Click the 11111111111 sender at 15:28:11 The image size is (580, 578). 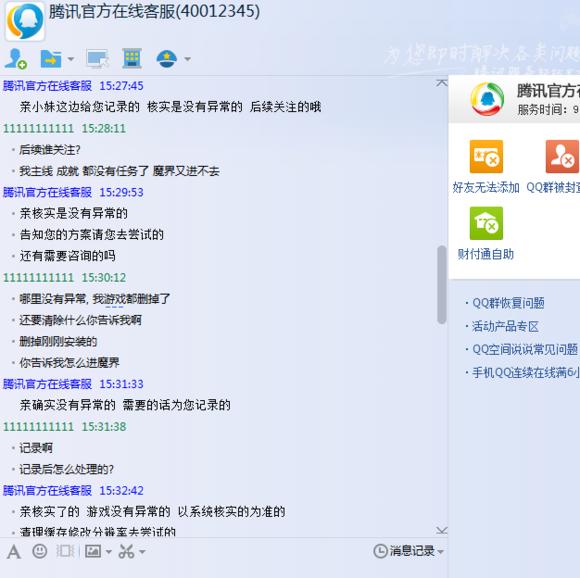(x=38, y=129)
